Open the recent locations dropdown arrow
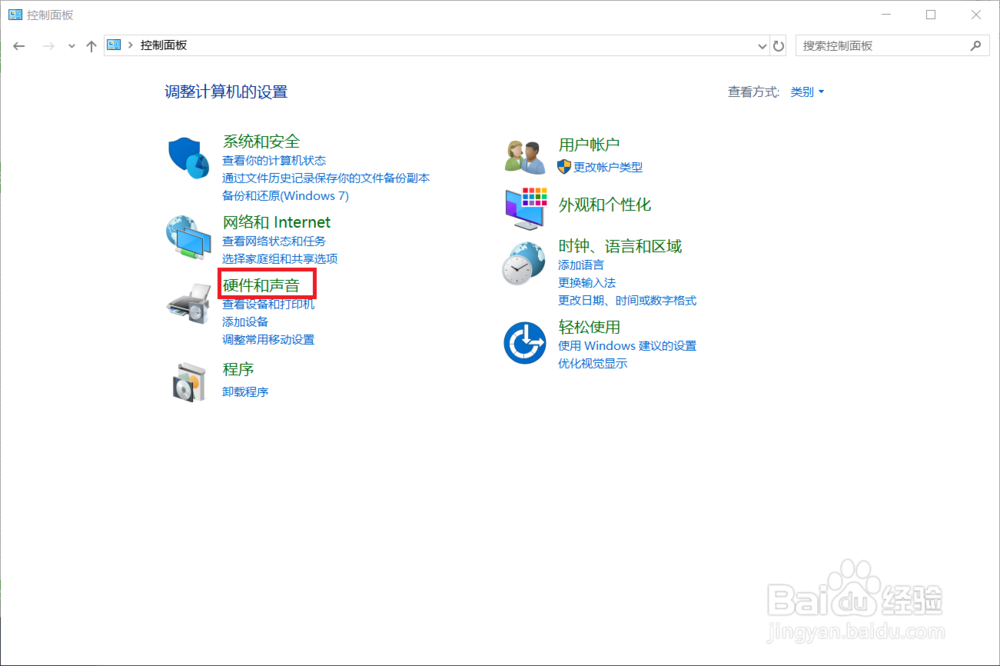The width and height of the screenshot is (1000, 666). click(71, 46)
